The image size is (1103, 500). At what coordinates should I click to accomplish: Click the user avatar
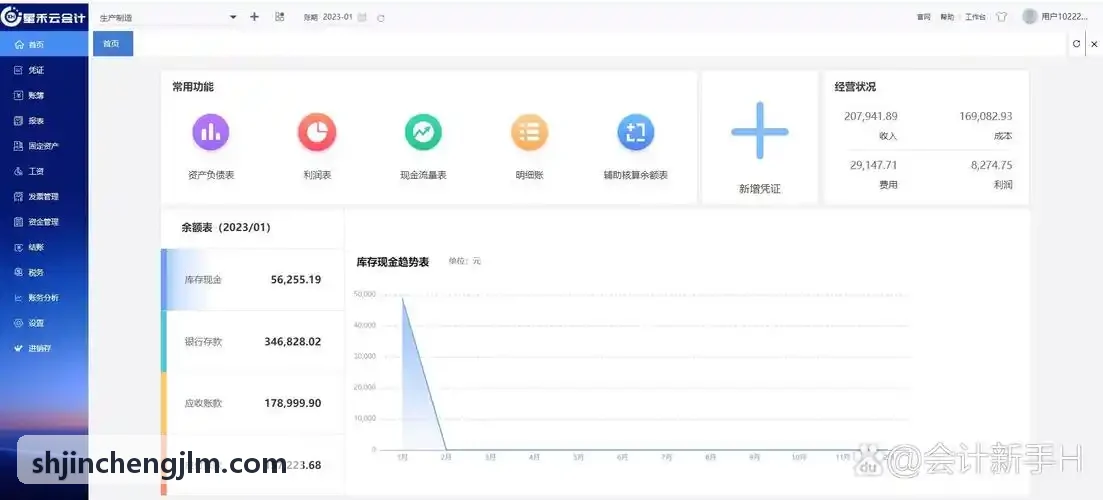[1030, 16]
